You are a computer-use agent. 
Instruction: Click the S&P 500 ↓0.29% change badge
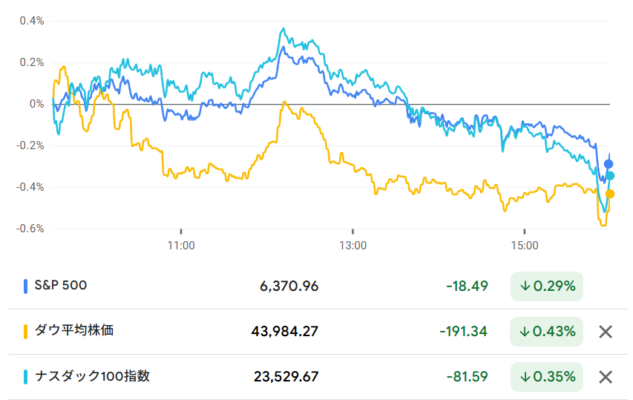click(547, 286)
